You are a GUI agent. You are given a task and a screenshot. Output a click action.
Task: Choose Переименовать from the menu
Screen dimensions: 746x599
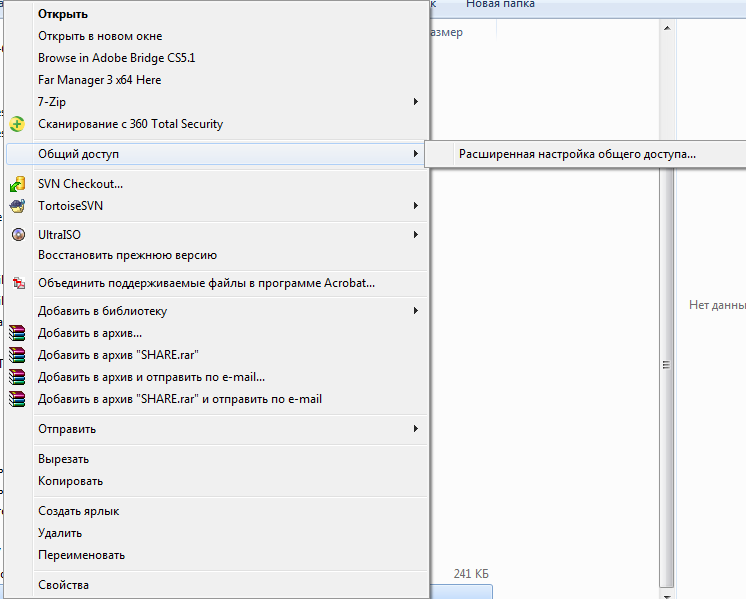coord(216,555)
